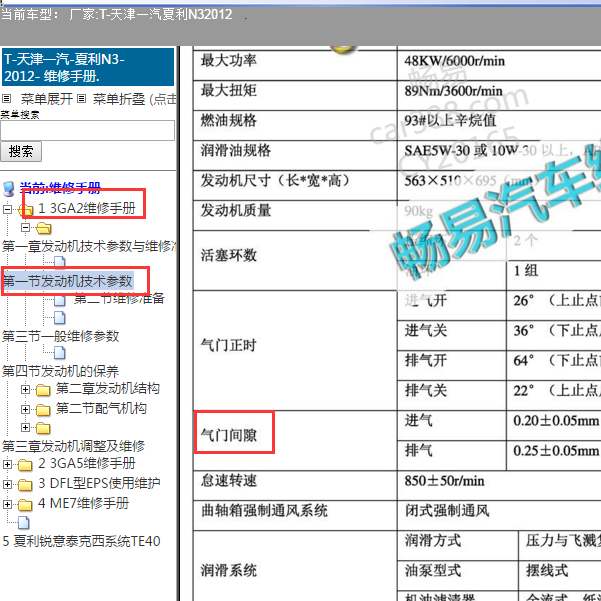Image resolution: width=601 pixels, height=601 pixels.
Task: Select the 第二章发动机结构 tree entry
Action: pos(108,388)
